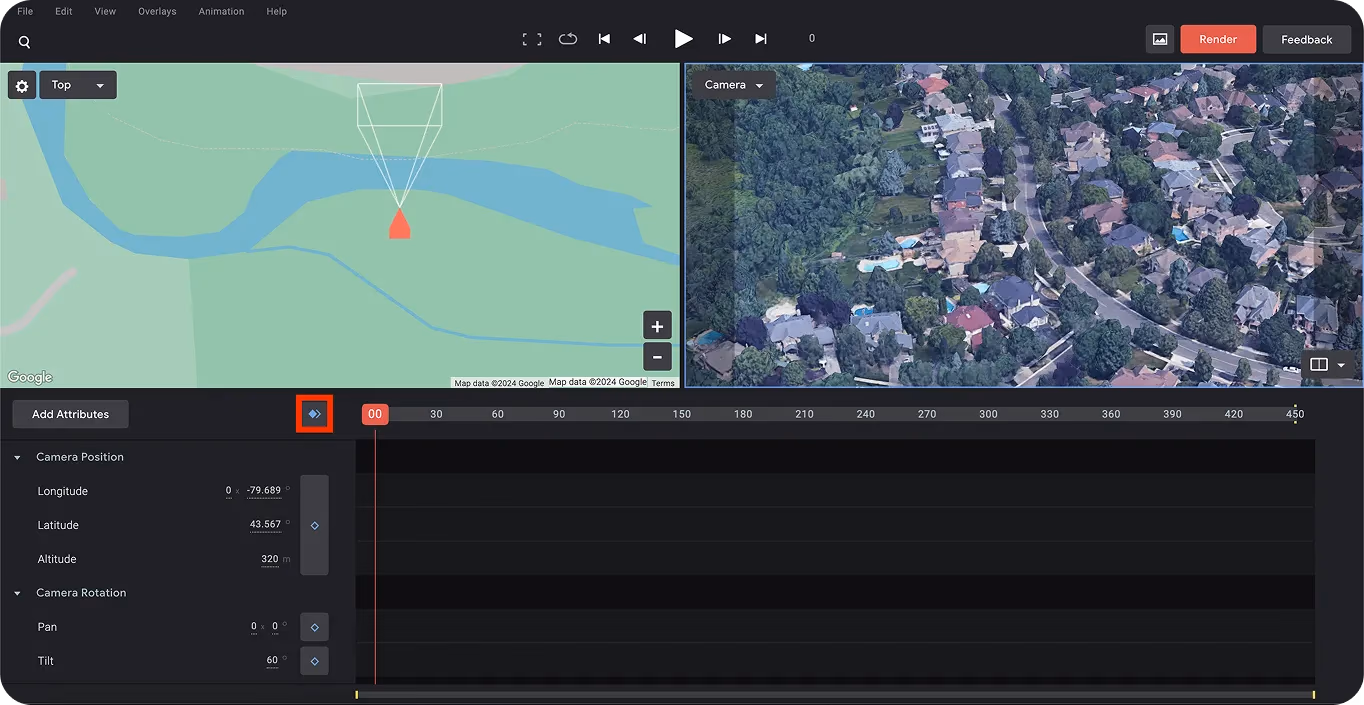Start playback with the play button
The width and height of the screenshot is (1364, 705).
pos(683,39)
